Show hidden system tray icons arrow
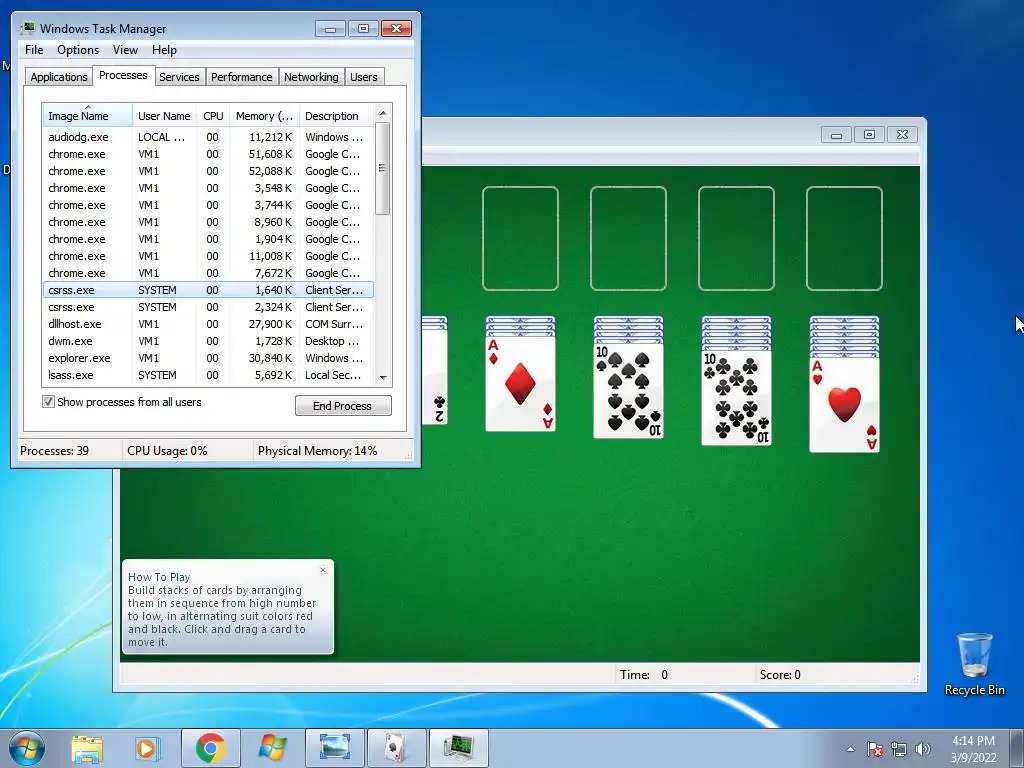This screenshot has width=1024, height=768. point(850,749)
